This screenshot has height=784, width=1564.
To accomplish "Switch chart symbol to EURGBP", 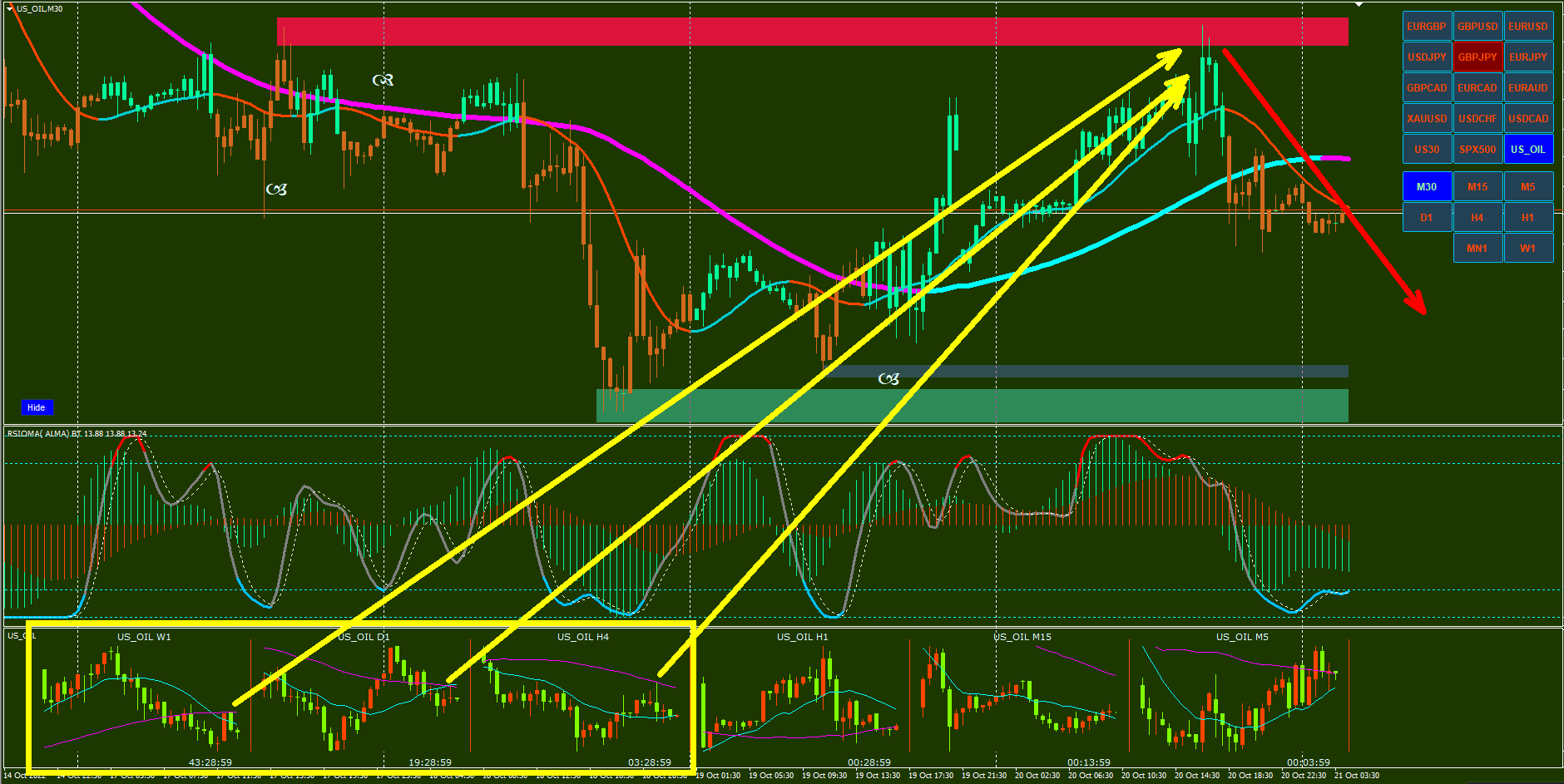I will click(1427, 27).
